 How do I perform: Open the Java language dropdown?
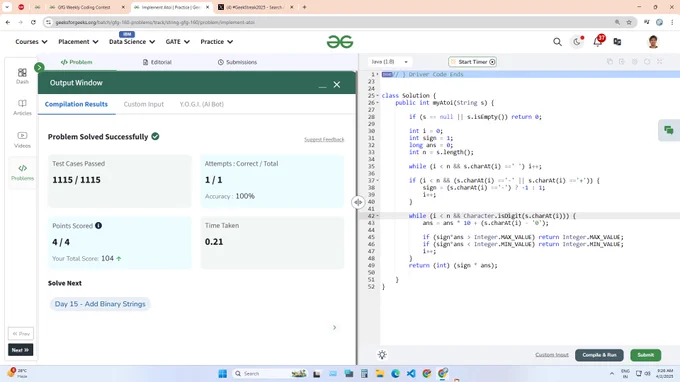coord(389,62)
